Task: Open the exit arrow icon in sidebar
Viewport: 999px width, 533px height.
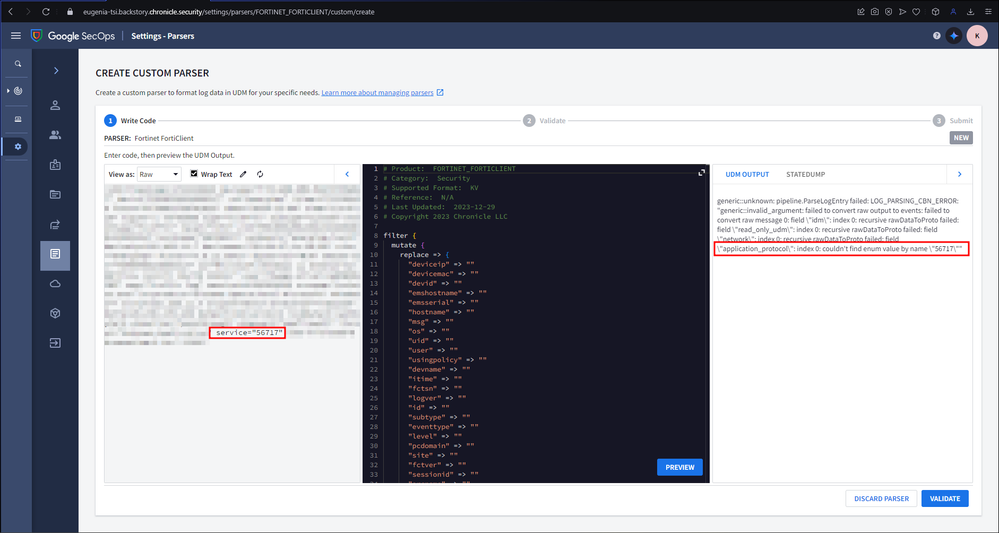Action: click(55, 343)
